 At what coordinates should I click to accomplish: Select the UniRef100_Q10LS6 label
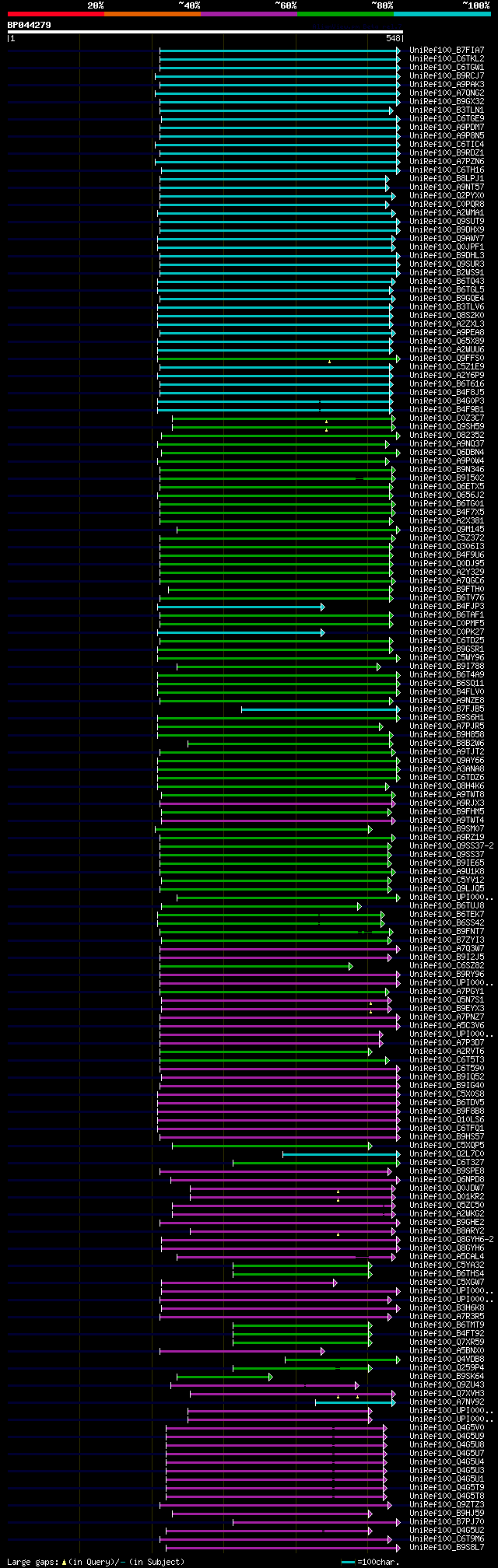tap(447, 1119)
